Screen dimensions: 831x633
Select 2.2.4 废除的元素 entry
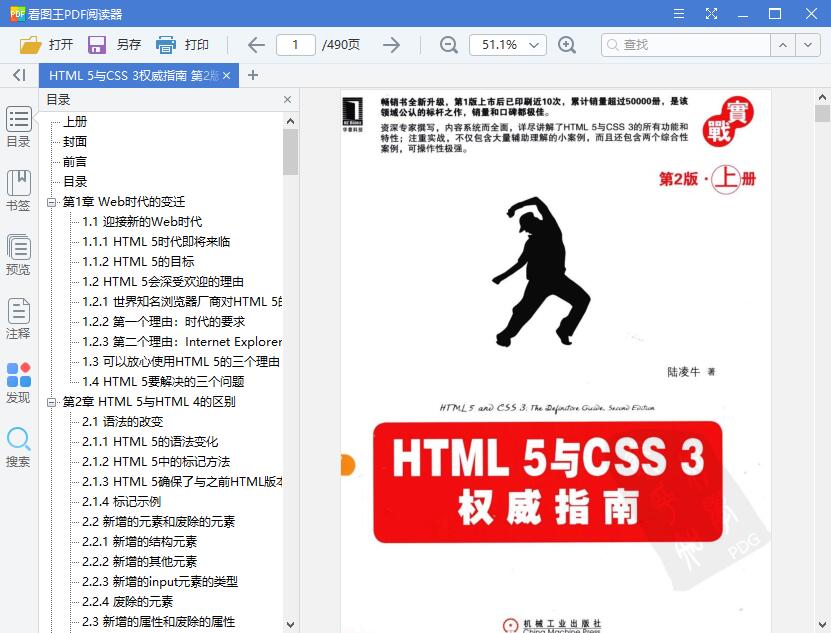pyautogui.click(x=128, y=602)
